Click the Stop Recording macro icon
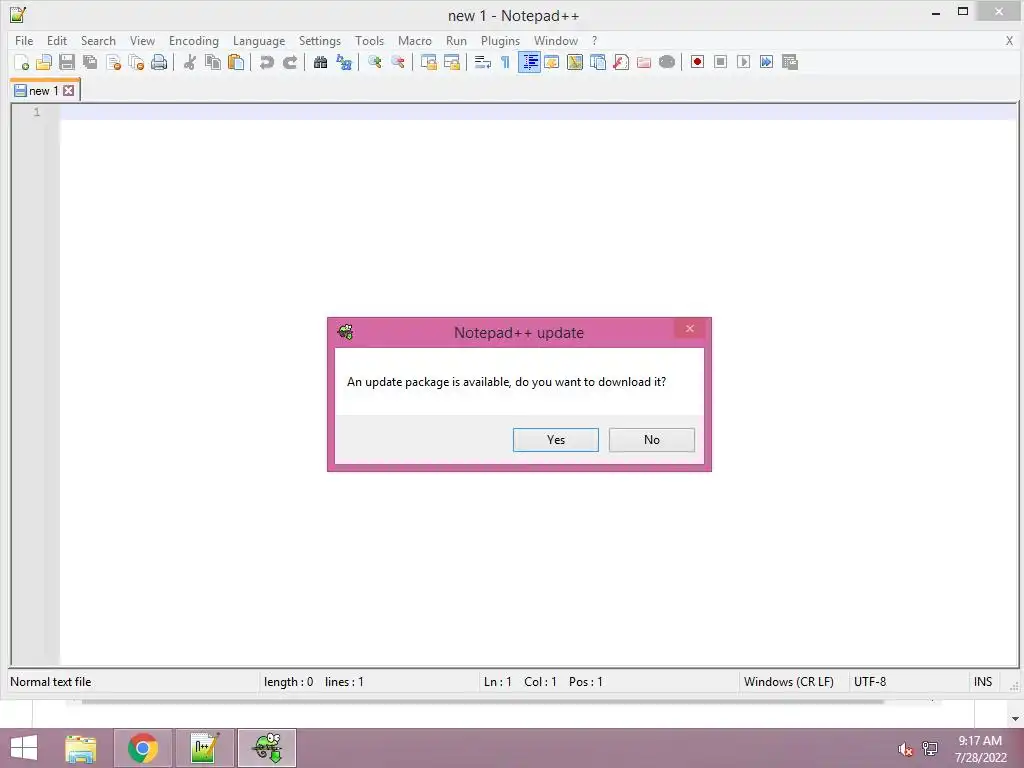The height and width of the screenshot is (768, 1024). pos(720,62)
